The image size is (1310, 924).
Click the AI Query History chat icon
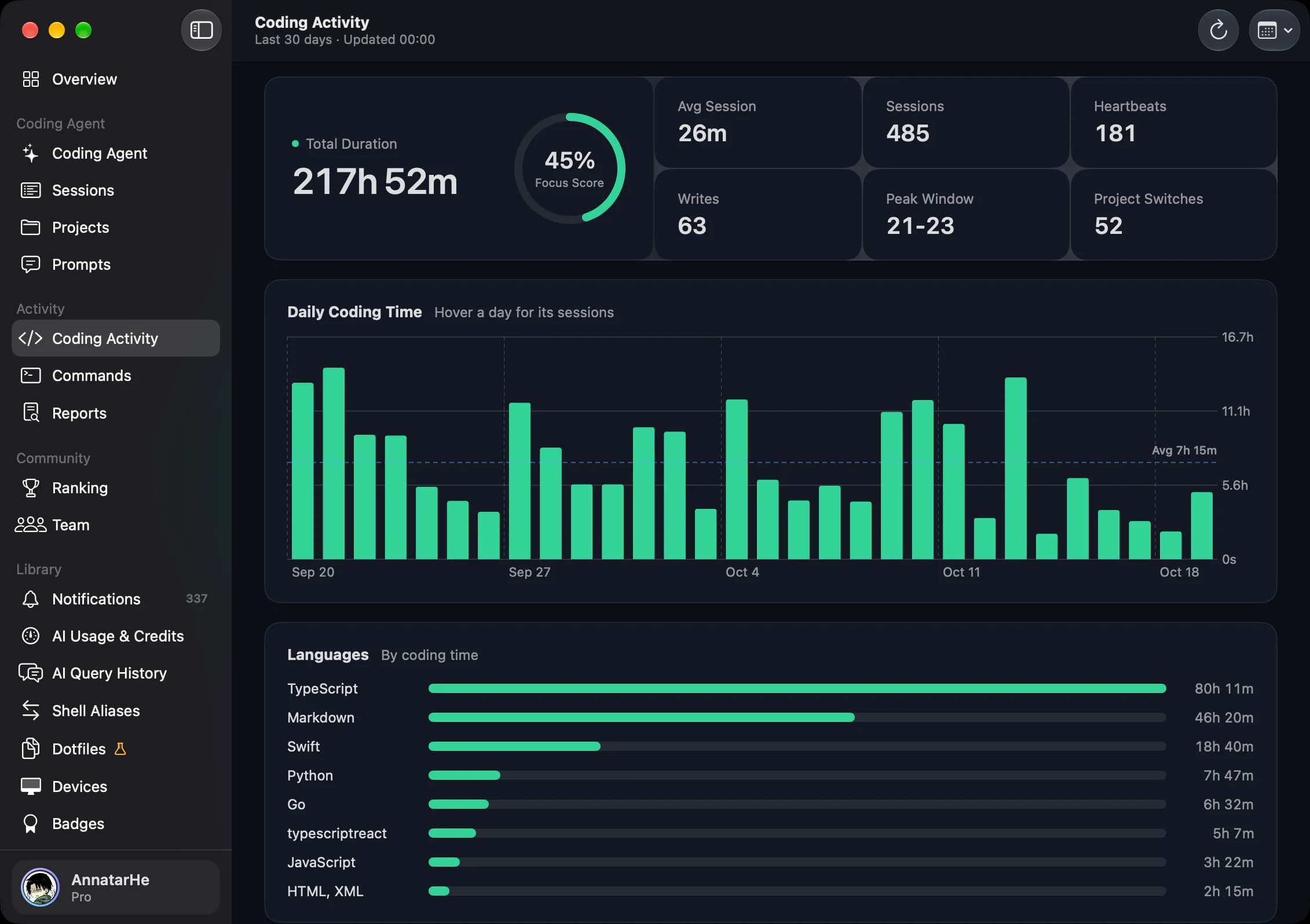click(x=31, y=673)
